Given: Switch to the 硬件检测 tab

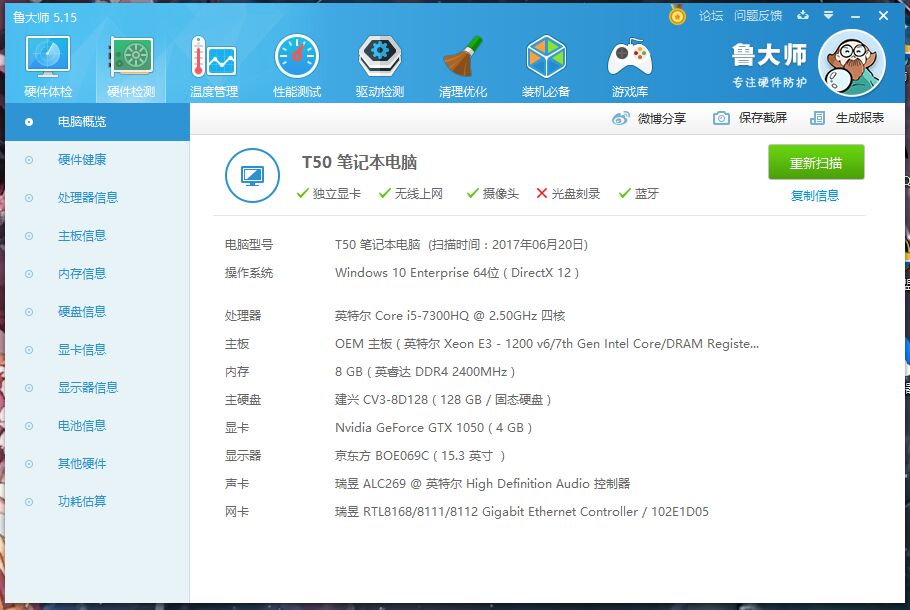Looking at the screenshot, I should tap(130, 63).
